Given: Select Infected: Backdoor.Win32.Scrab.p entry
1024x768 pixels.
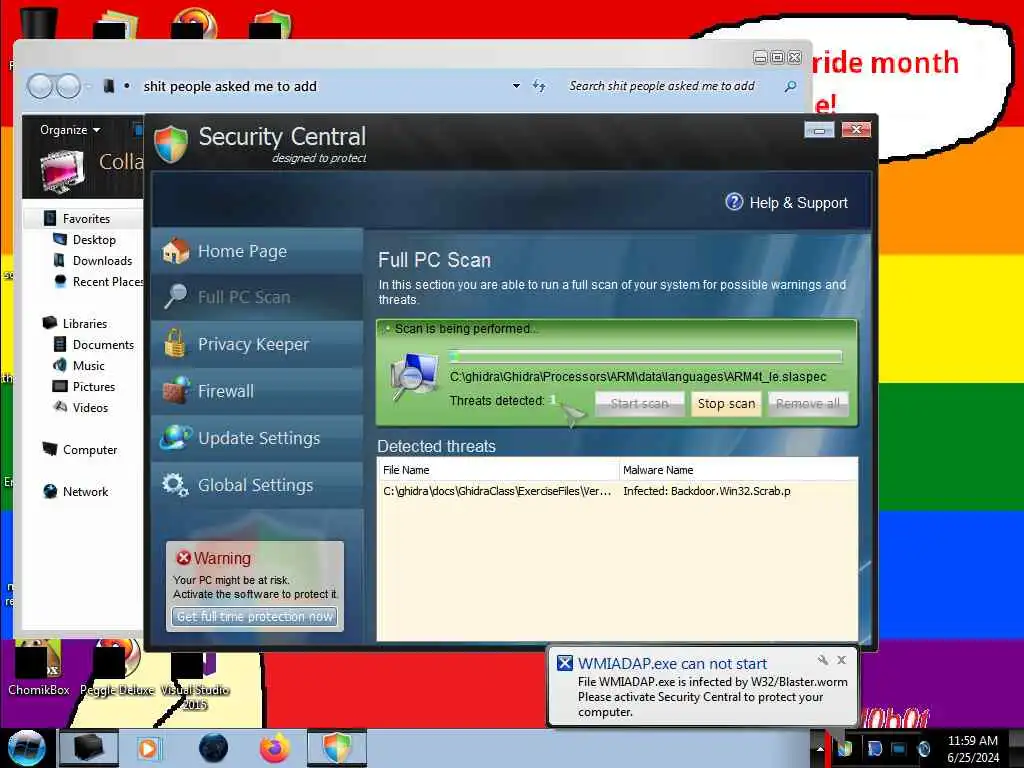Looking at the screenshot, I should click(707, 491).
